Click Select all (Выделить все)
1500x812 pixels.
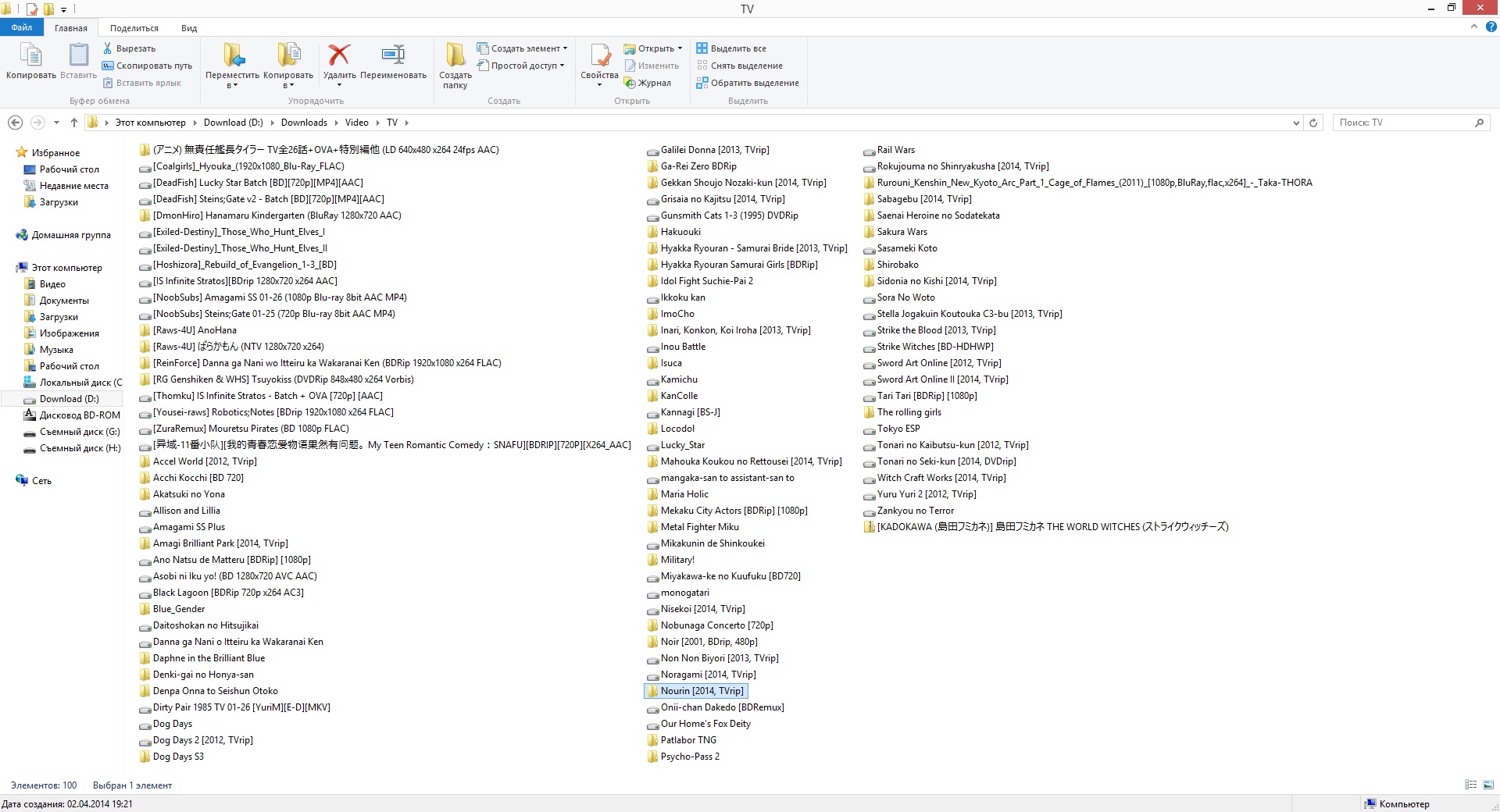[731, 48]
